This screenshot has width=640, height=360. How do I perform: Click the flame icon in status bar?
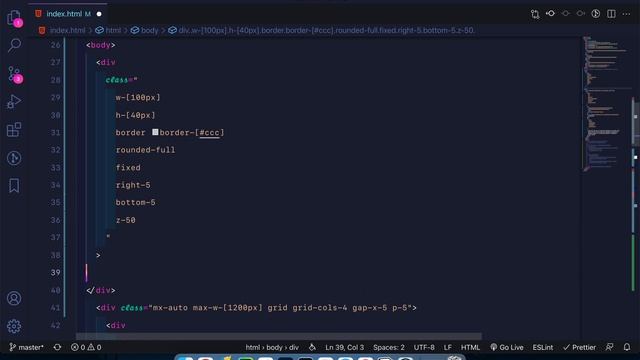click(x=312, y=347)
